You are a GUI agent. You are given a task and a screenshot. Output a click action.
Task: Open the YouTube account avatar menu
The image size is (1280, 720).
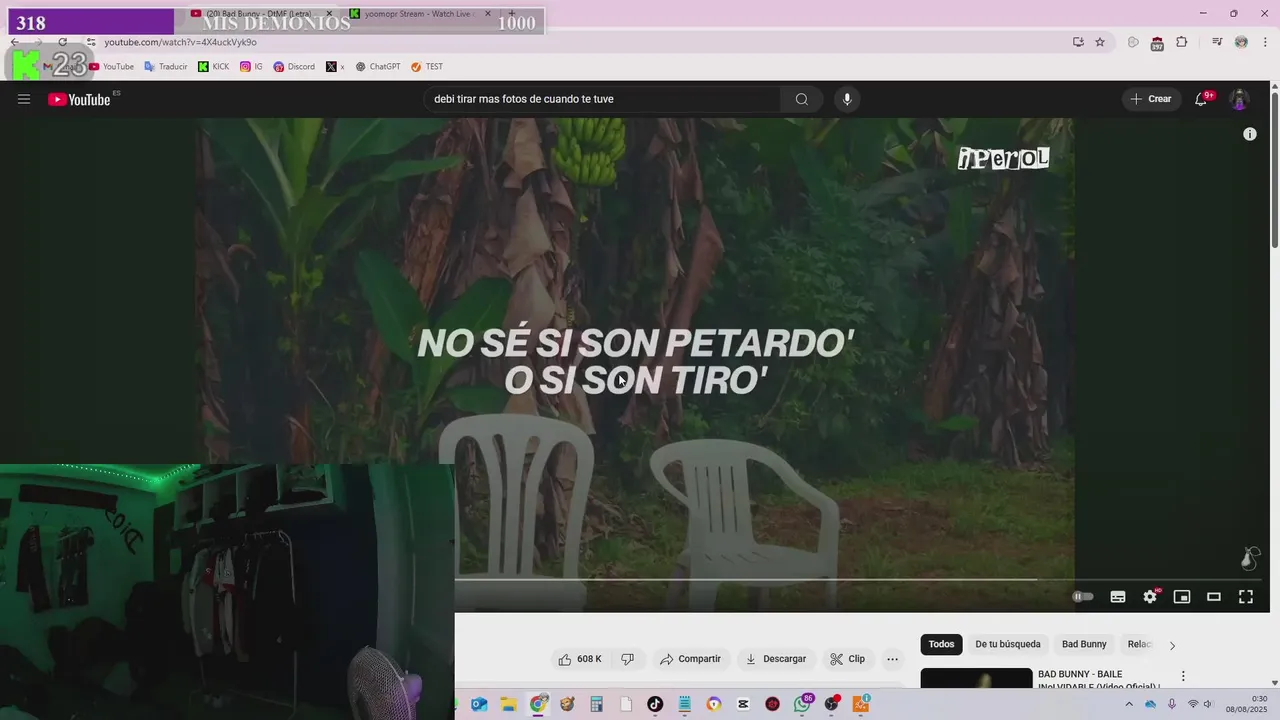point(1239,99)
